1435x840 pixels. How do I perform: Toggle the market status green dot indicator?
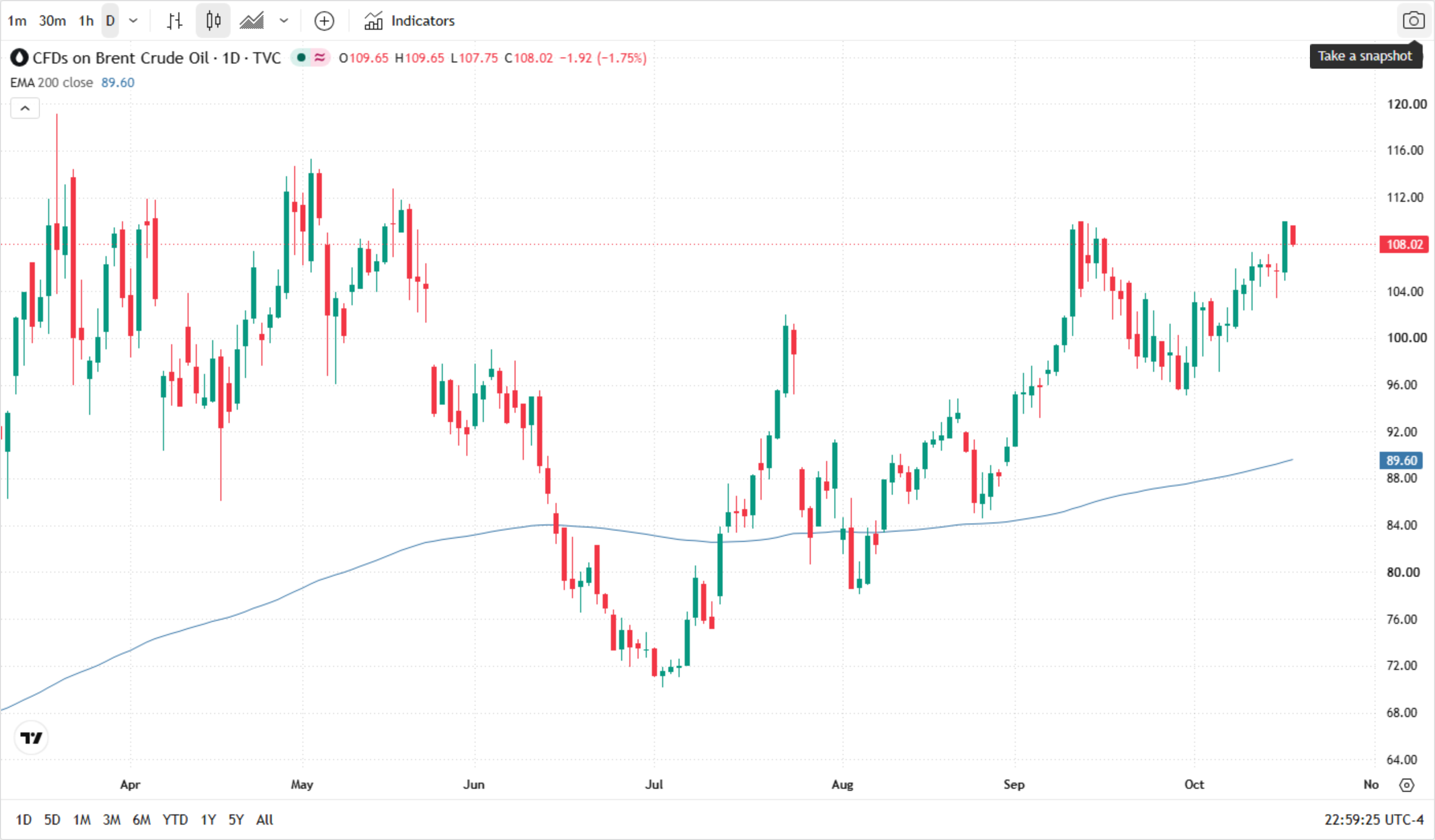pyautogui.click(x=301, y=57)
